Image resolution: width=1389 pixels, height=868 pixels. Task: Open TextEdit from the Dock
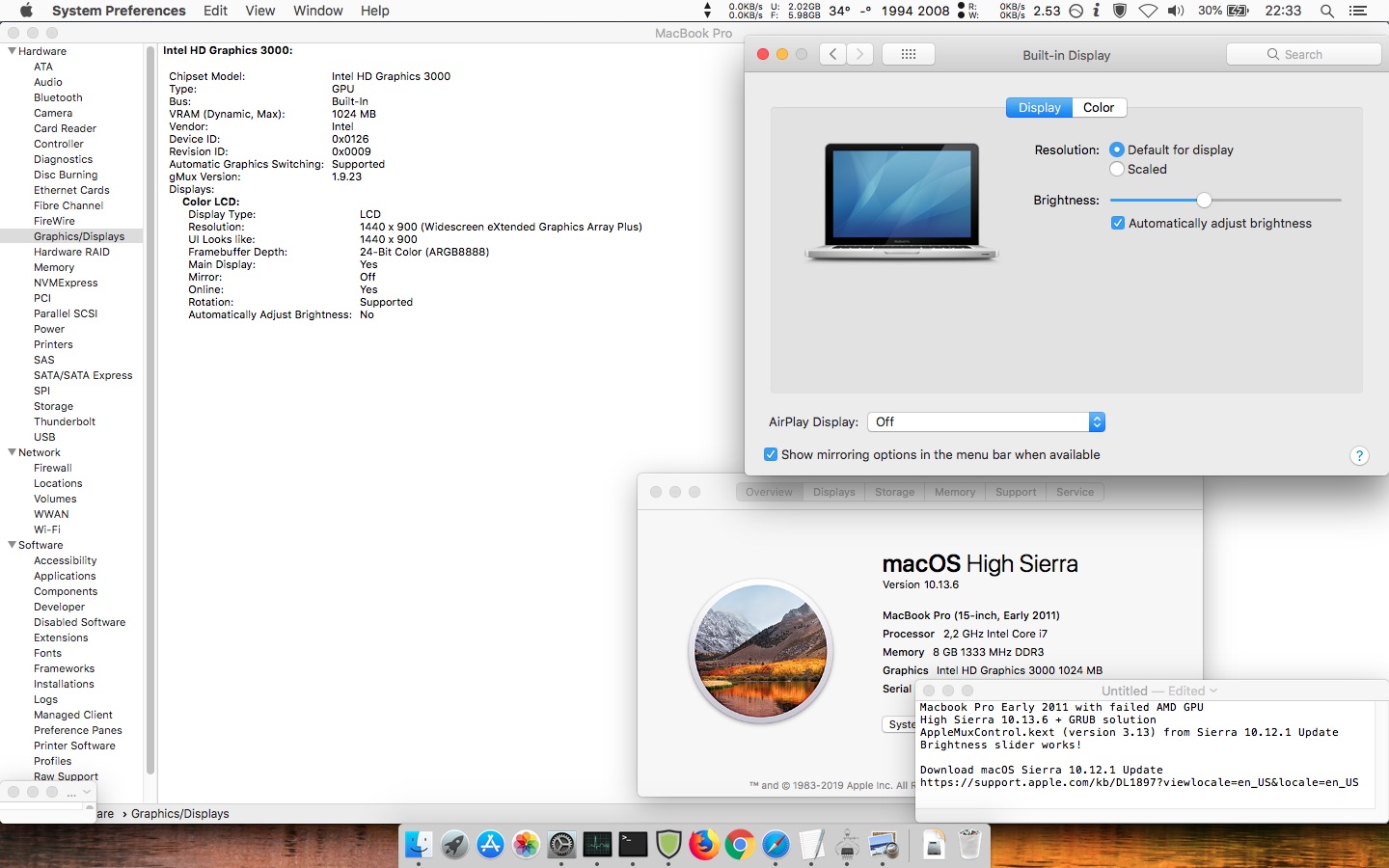pyautogui.click(x=811, y=845)
